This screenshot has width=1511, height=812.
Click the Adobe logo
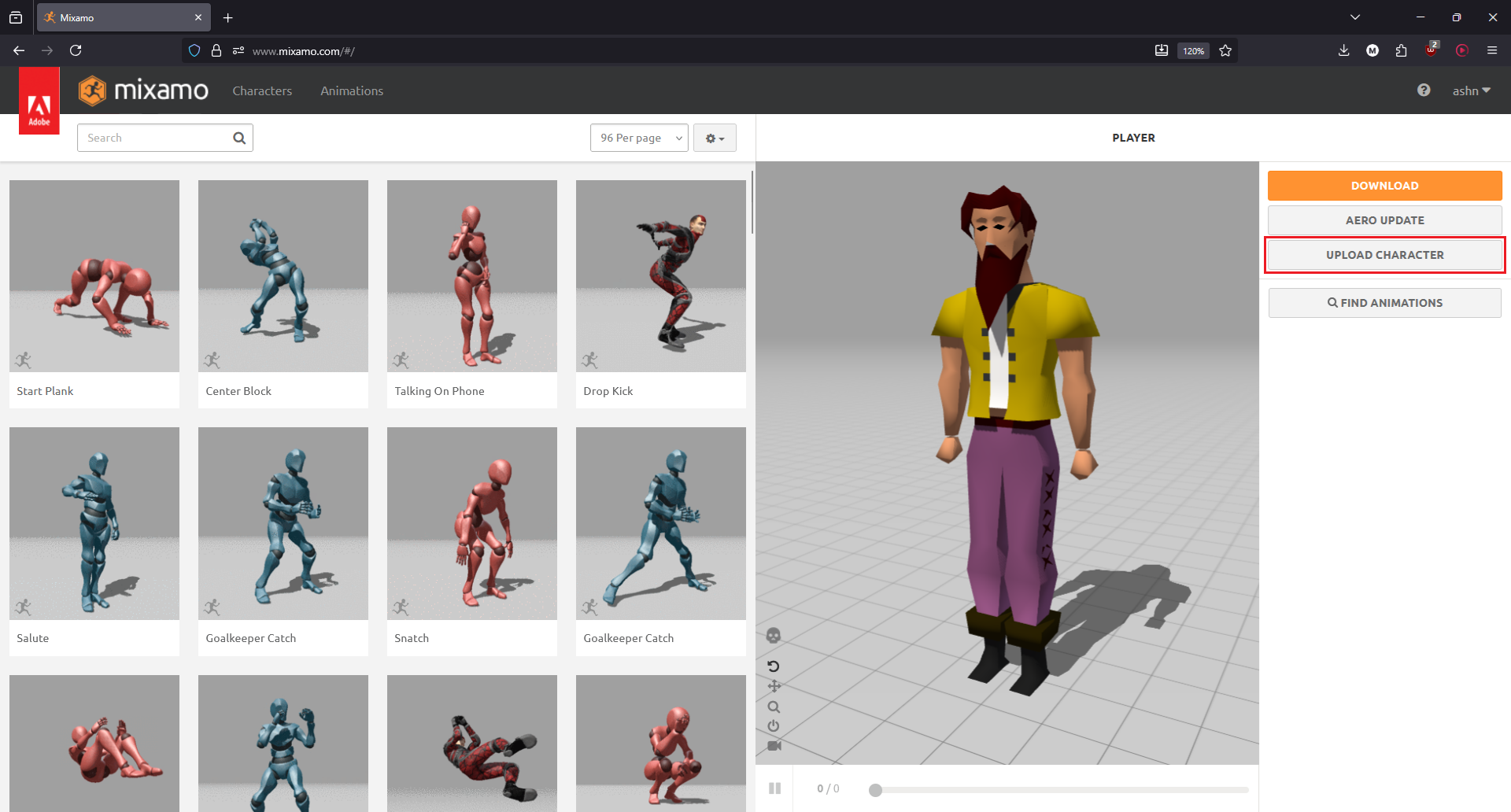39,101
